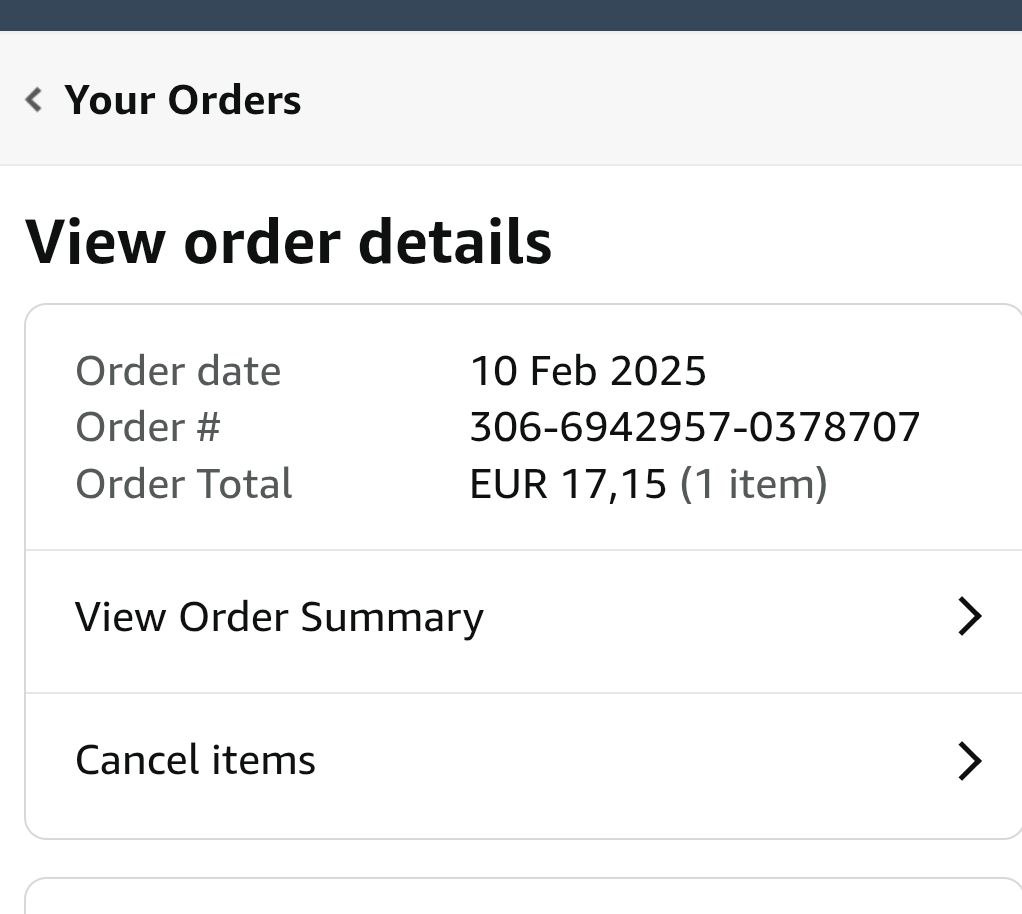Tap the back chevron beside Your Orders

coord(35,99)
